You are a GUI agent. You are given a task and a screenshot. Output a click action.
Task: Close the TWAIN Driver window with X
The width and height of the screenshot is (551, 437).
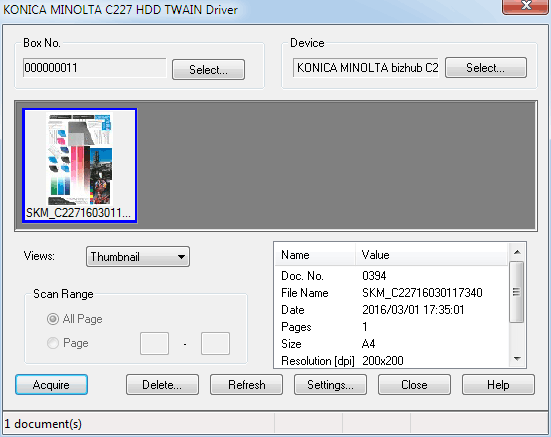(526, 6)
